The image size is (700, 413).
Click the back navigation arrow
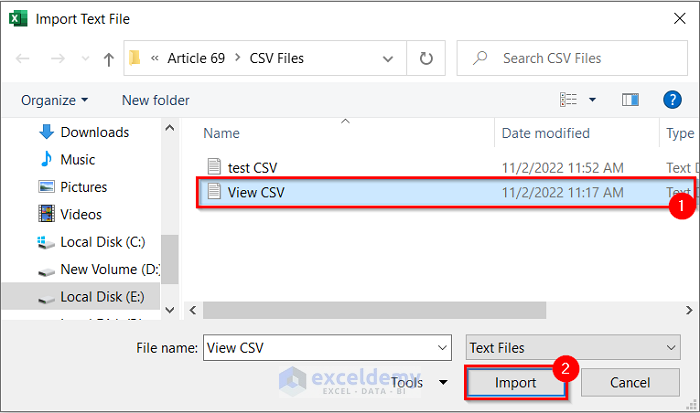(24, 58)
